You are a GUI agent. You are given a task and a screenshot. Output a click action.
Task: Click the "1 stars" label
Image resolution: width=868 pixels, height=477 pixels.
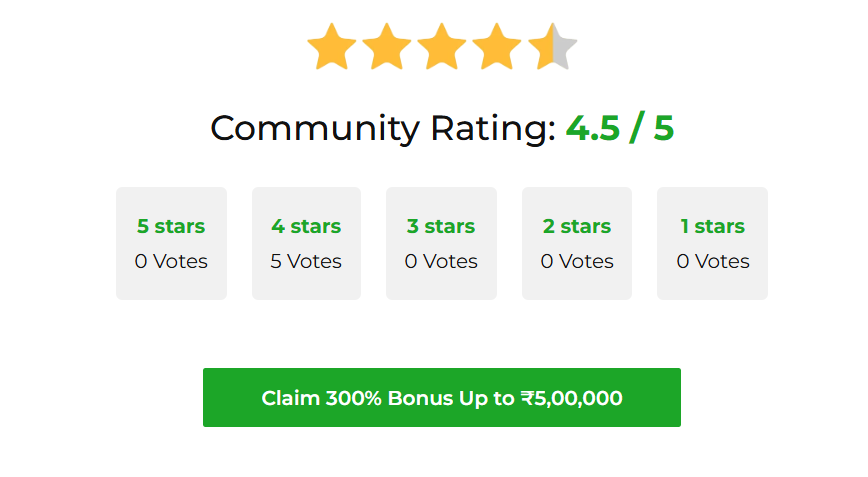click(x=712, y=227)
